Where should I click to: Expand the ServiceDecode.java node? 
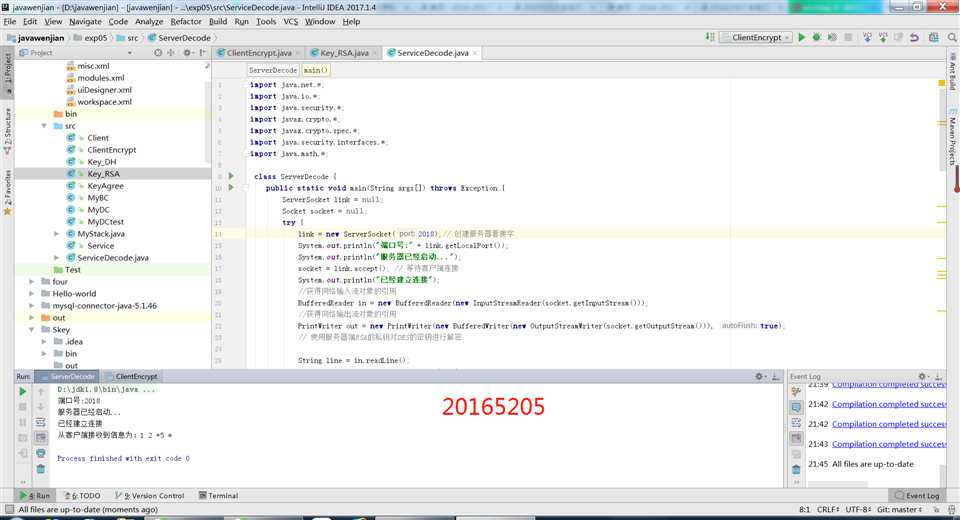point(56,258)
